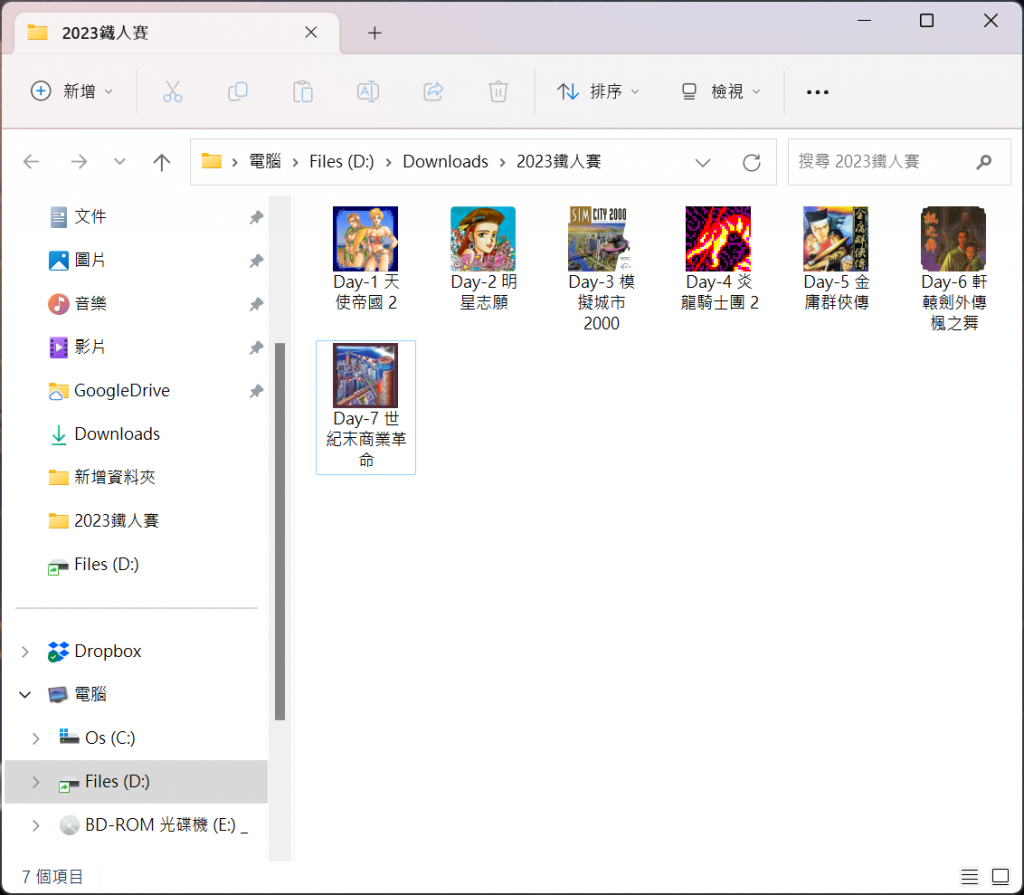The width and height of the screenshot is (1024, 895).
Task: Click the Cut scissors icon
Action: pos(172,91)
